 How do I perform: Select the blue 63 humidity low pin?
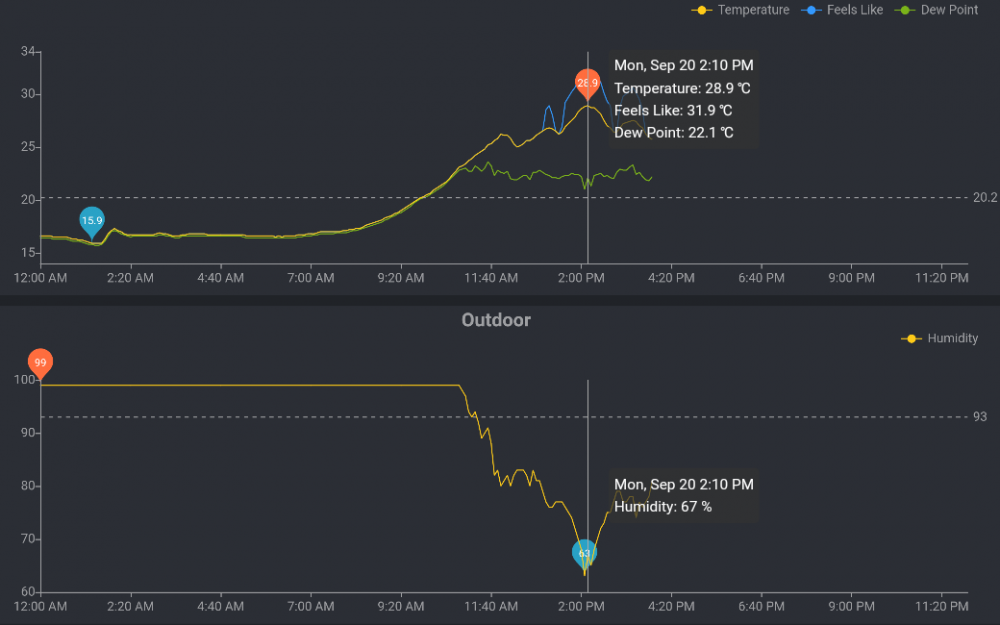coord(585,552)
